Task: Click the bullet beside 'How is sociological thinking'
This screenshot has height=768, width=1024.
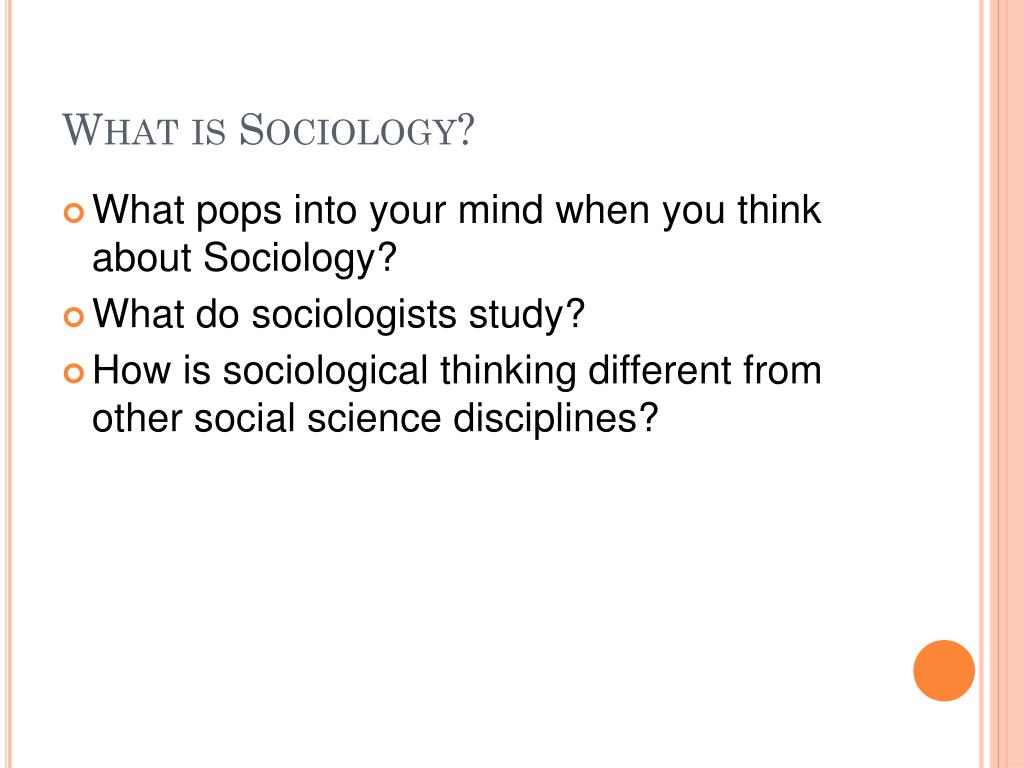Action: 74,374
